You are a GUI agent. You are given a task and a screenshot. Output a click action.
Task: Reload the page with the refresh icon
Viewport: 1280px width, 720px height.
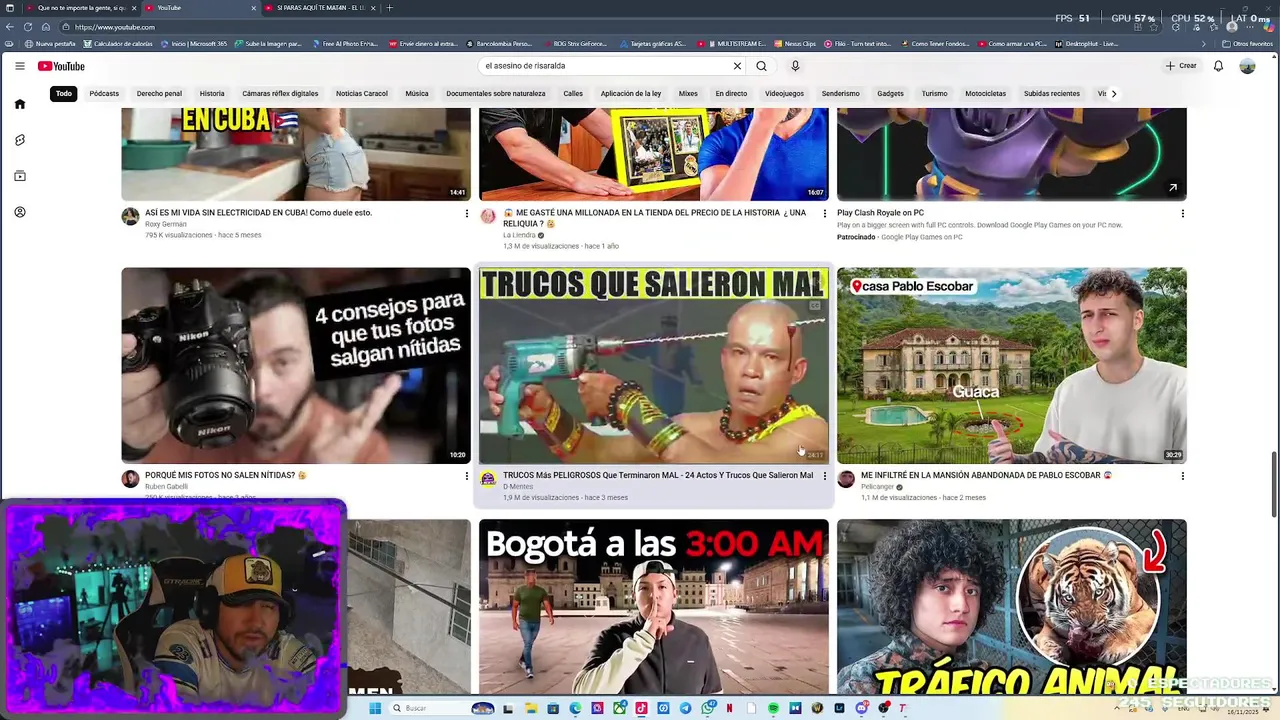pyautogui.click(x=27, y=27)
